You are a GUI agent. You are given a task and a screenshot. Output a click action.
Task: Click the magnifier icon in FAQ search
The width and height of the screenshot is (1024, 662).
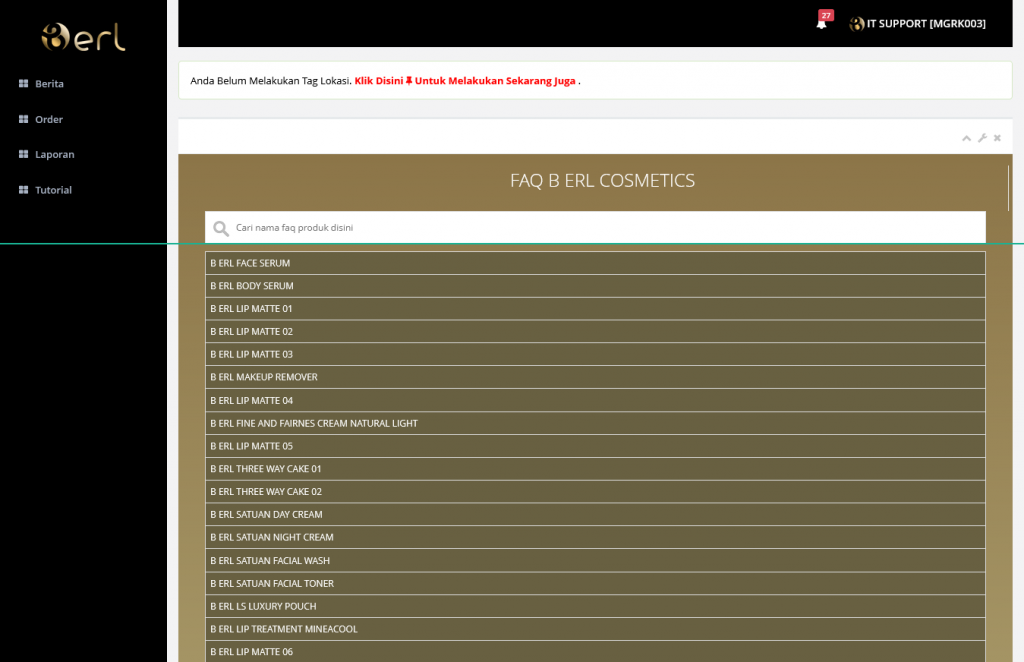(221, 228)
